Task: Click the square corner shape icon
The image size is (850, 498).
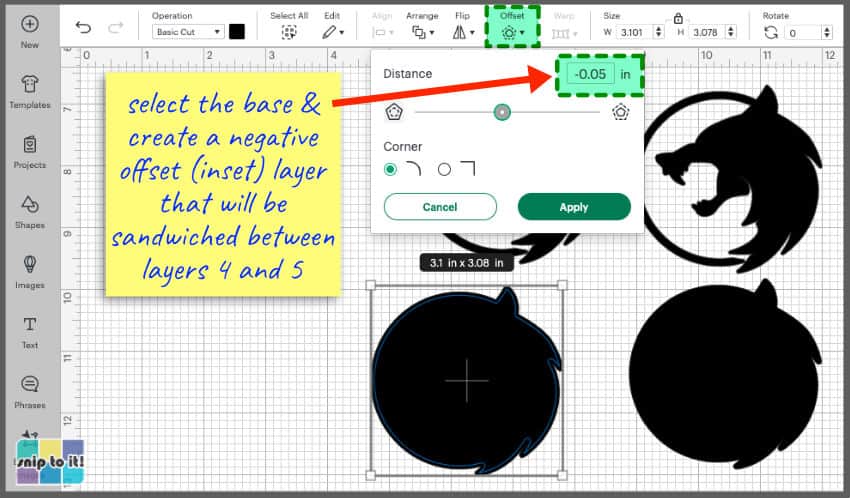Action: [x=468, y=169]
